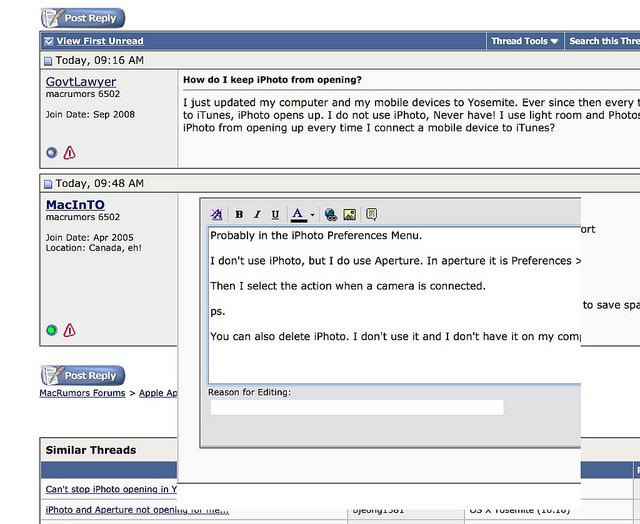Click GovtLawyer's offline status icon

pyautogui.click(x=52, y=153)
